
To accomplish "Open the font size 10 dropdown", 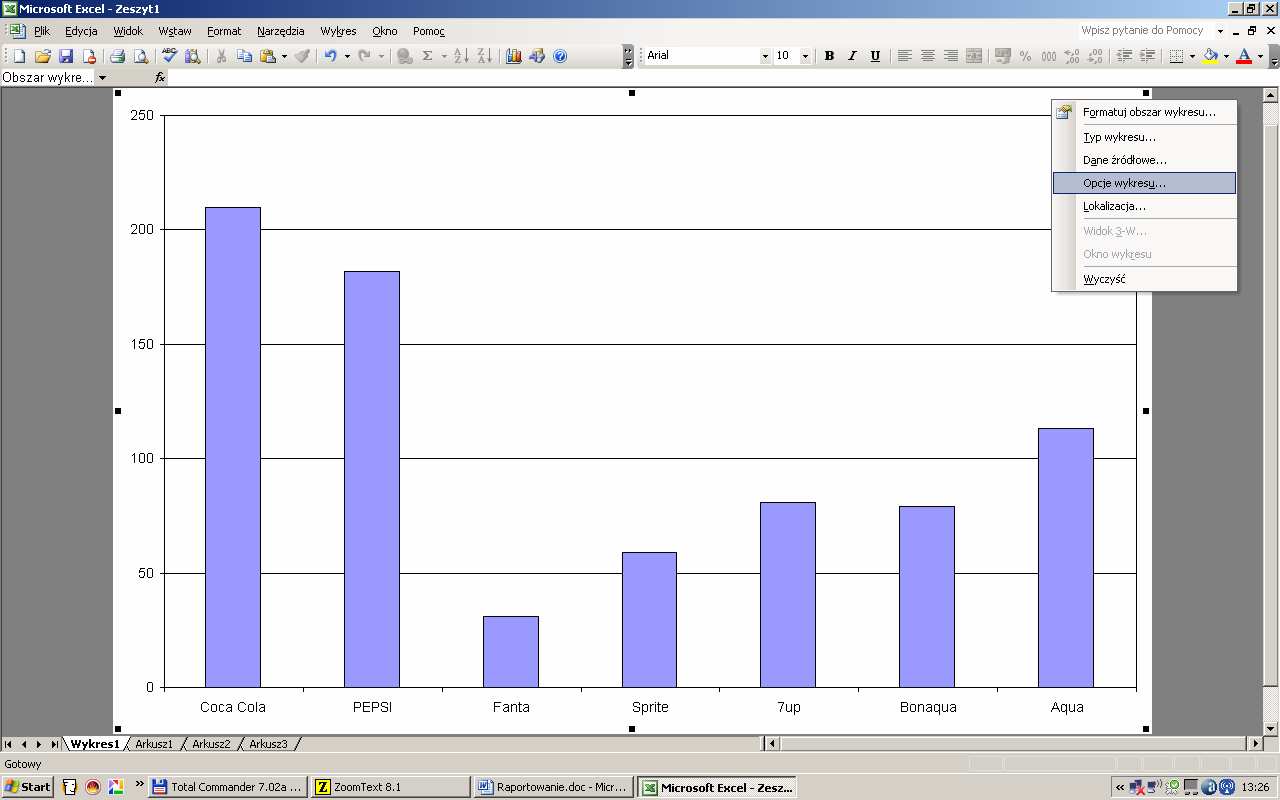I will coord(806,56).
